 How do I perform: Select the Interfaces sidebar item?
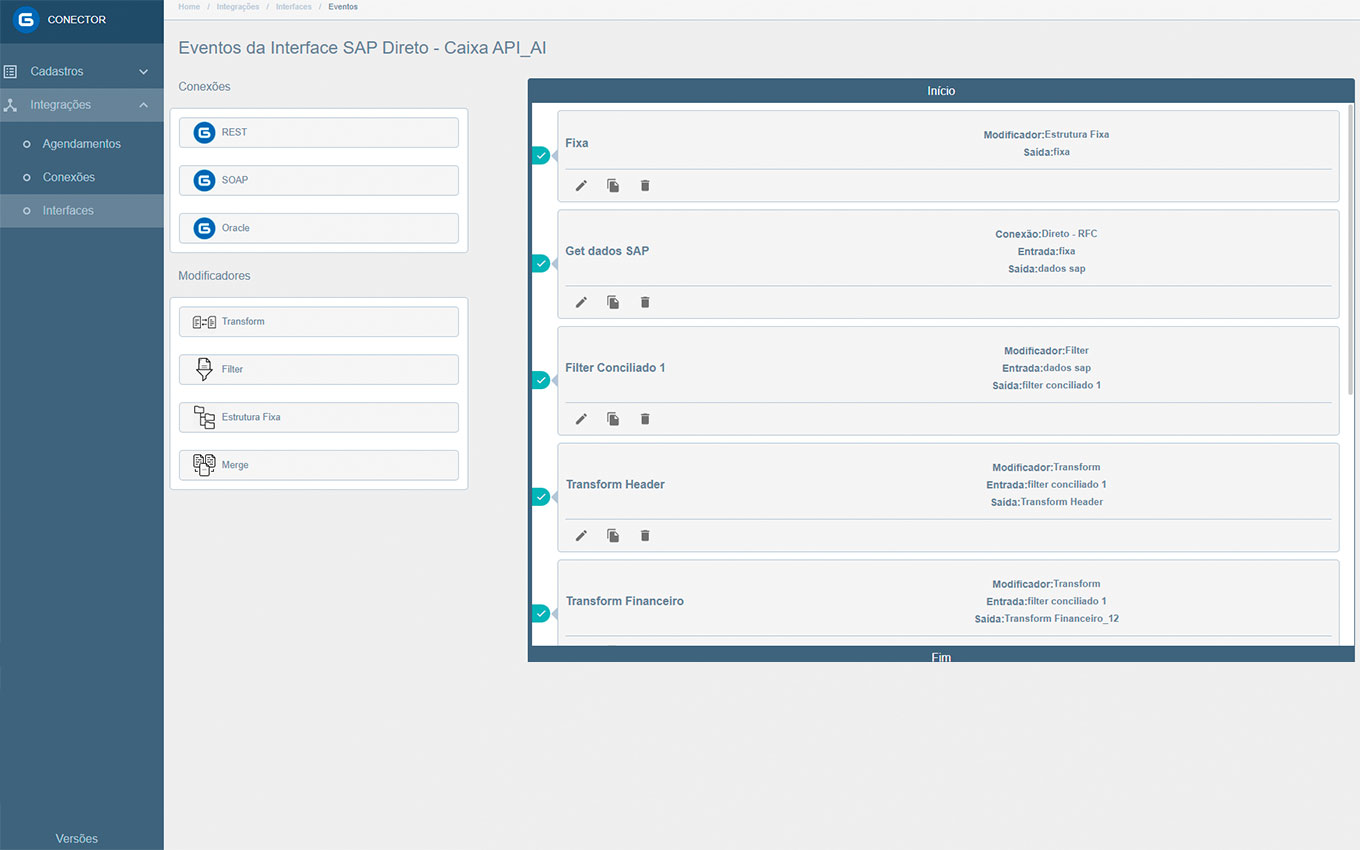click(x=68, y=211)
